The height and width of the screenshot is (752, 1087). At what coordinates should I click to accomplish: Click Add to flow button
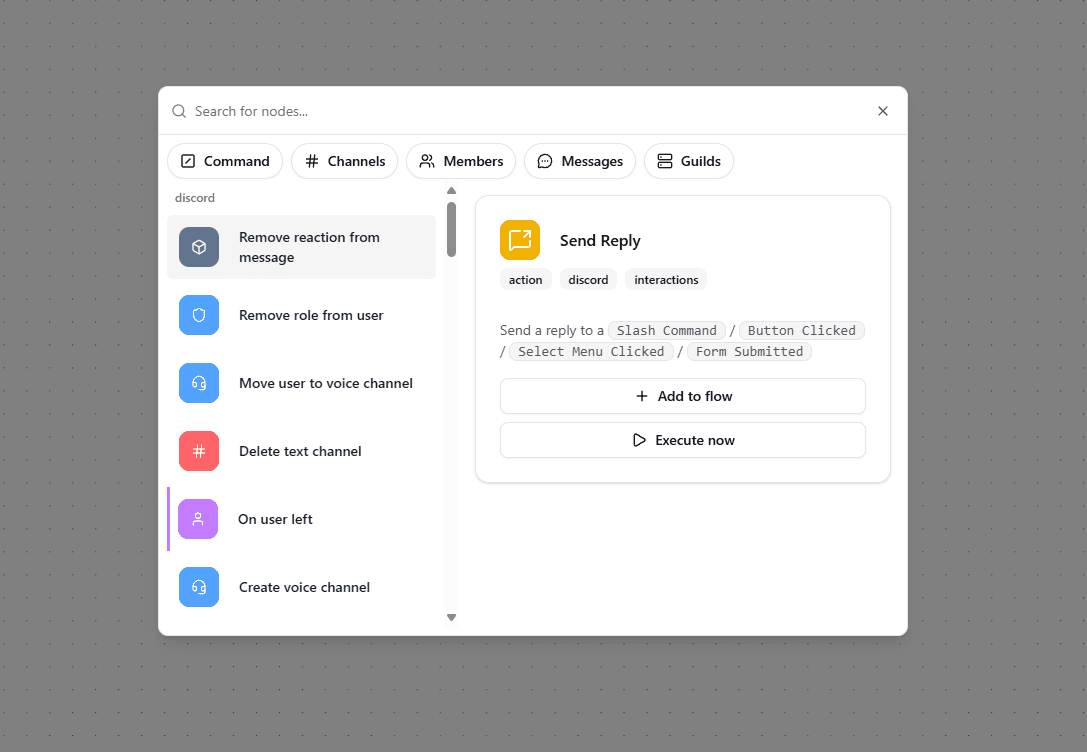[683, 396]
